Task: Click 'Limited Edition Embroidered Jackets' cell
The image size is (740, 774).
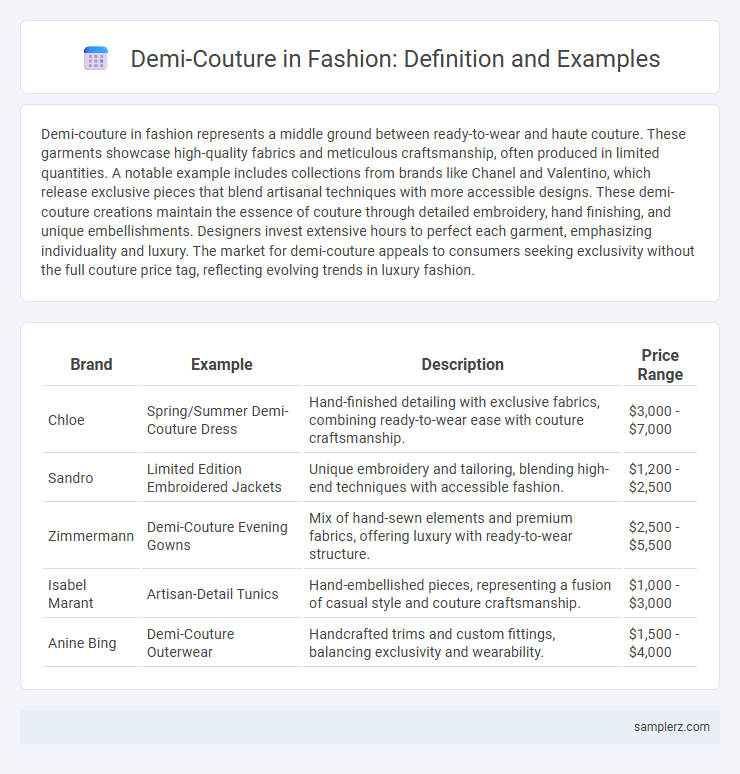Action: pos(222,478)
